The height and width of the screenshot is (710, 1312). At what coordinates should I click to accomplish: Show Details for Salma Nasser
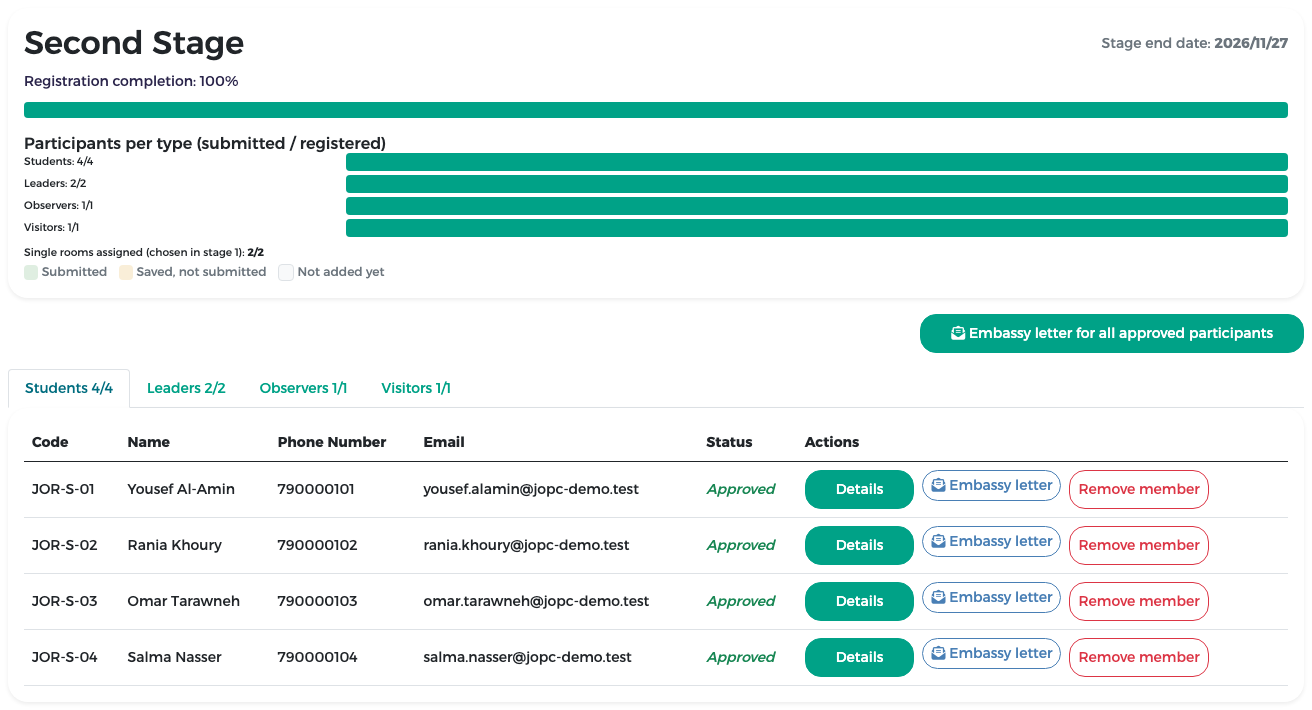click(x=860, y=657)
